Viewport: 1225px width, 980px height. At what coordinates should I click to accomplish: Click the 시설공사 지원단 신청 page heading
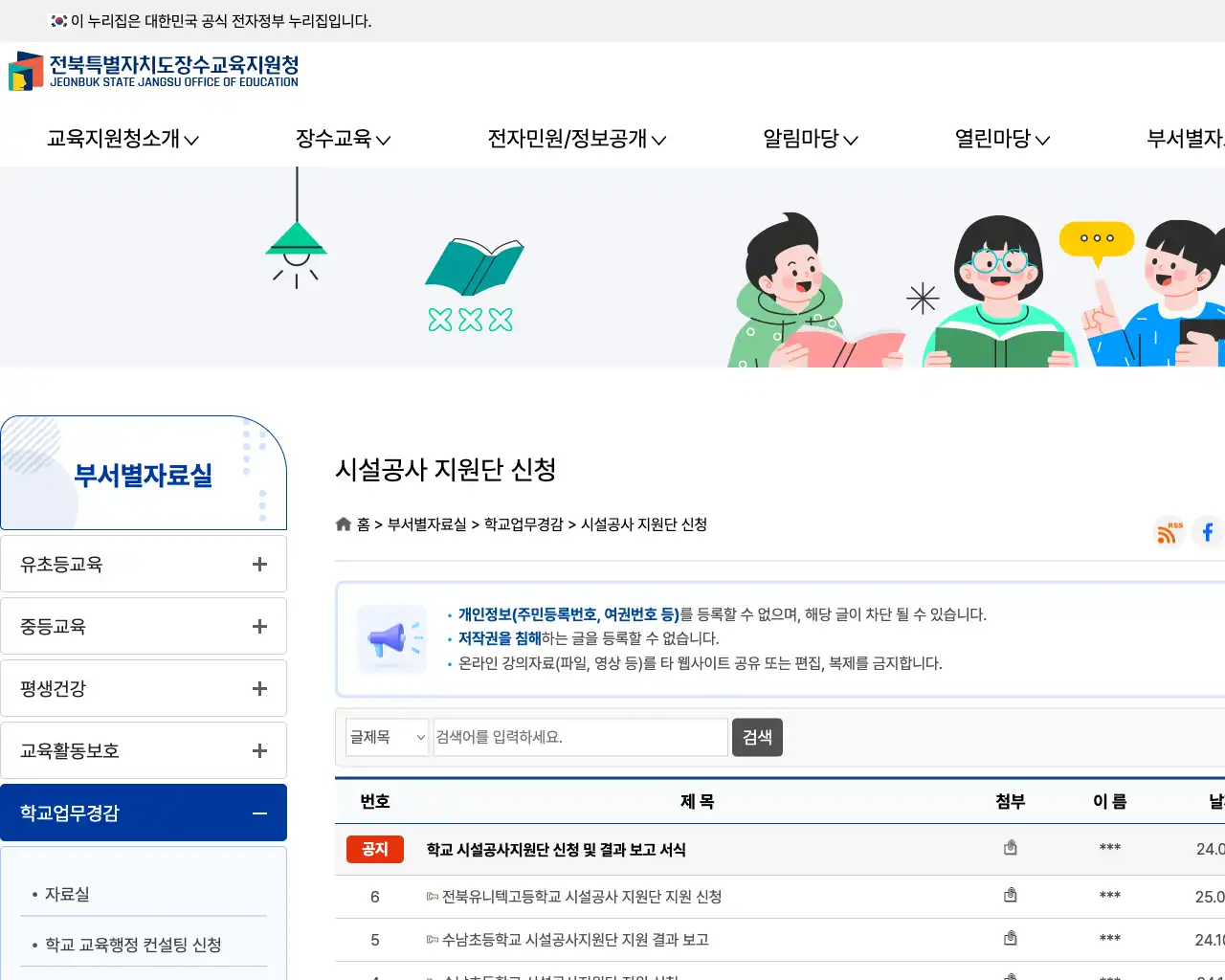446,469
